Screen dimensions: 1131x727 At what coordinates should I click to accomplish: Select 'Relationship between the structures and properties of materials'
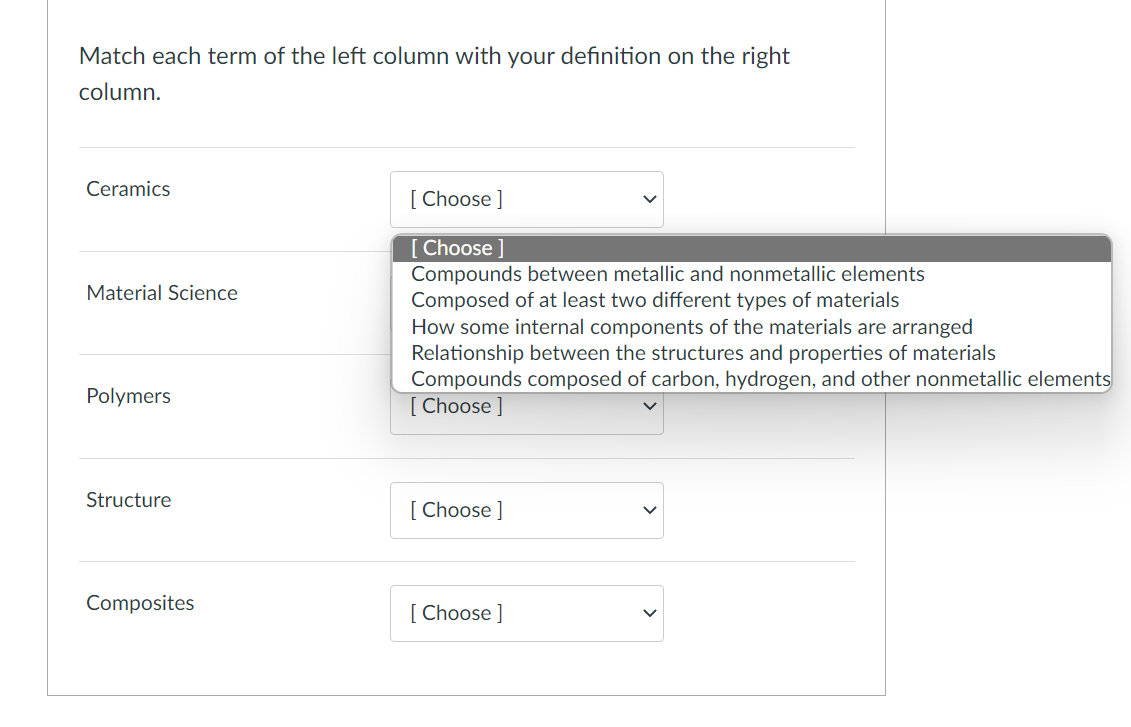703,352
